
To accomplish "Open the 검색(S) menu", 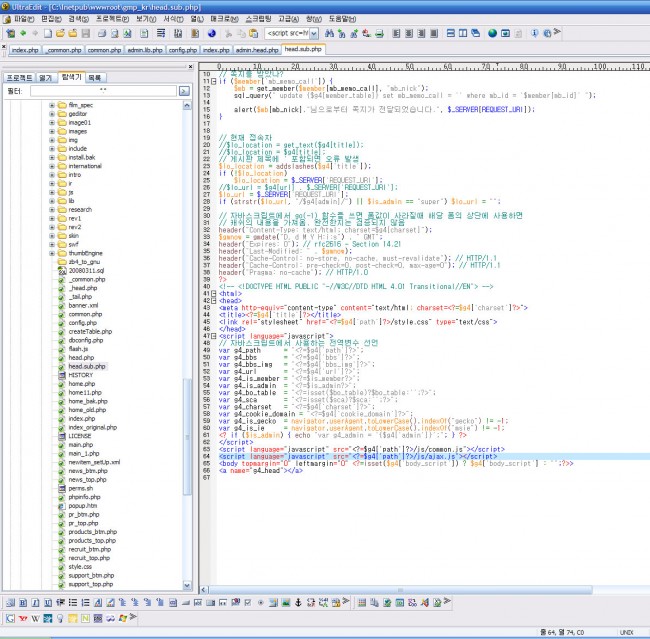I will point(77,18).
